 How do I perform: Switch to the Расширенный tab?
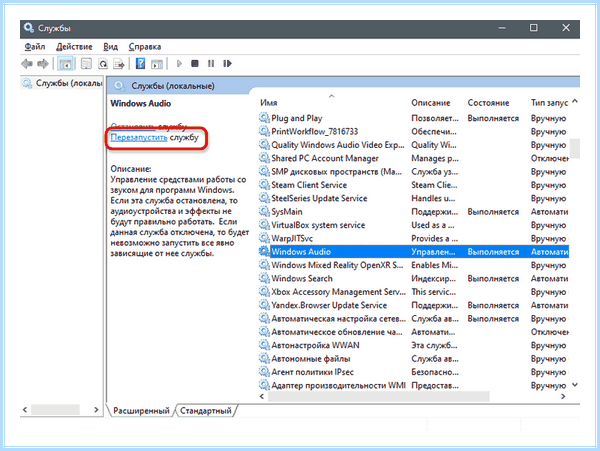point(141,411)
